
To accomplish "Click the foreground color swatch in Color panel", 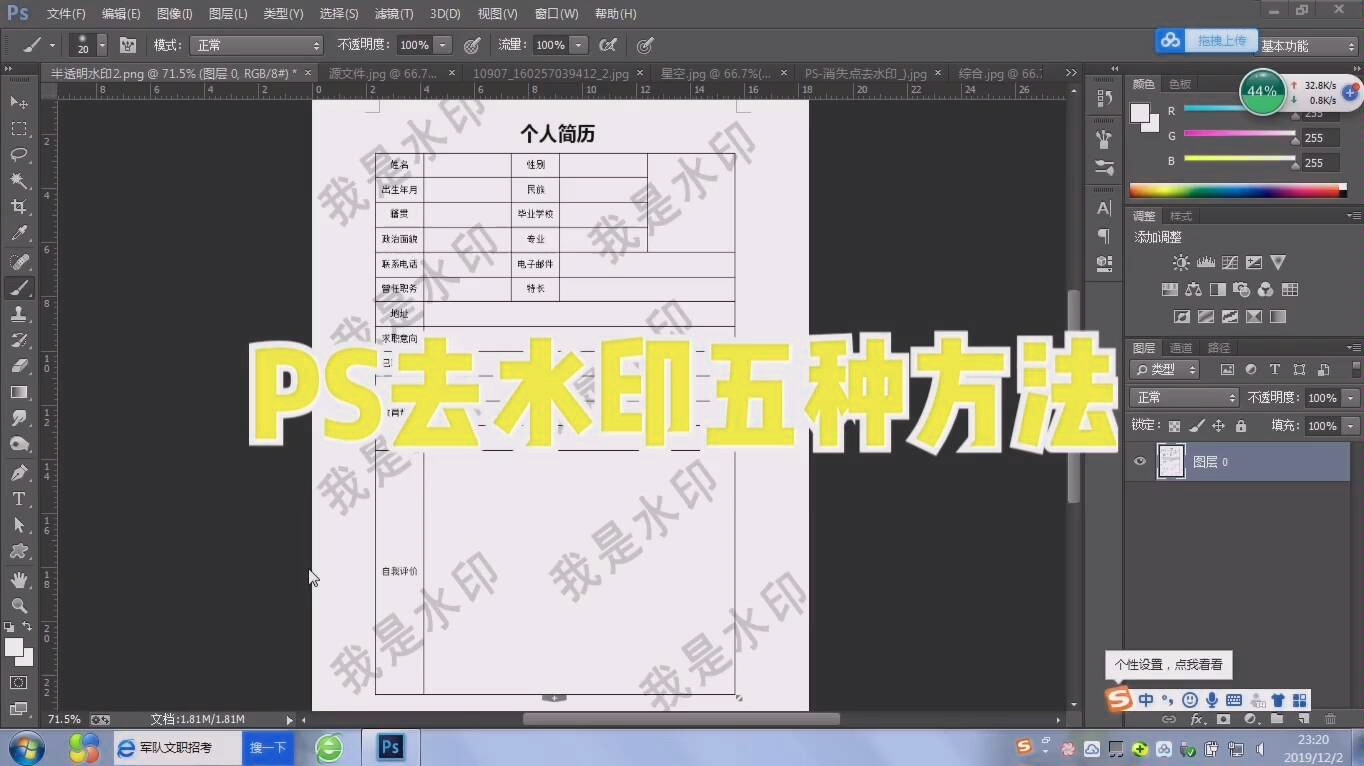I will [x=1141, y=113].
